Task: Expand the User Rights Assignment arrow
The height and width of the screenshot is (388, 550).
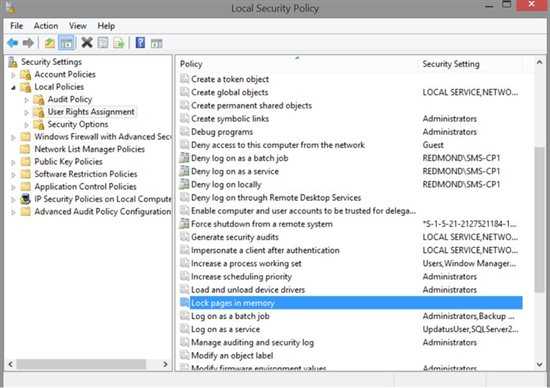Action: pos(27,112)
